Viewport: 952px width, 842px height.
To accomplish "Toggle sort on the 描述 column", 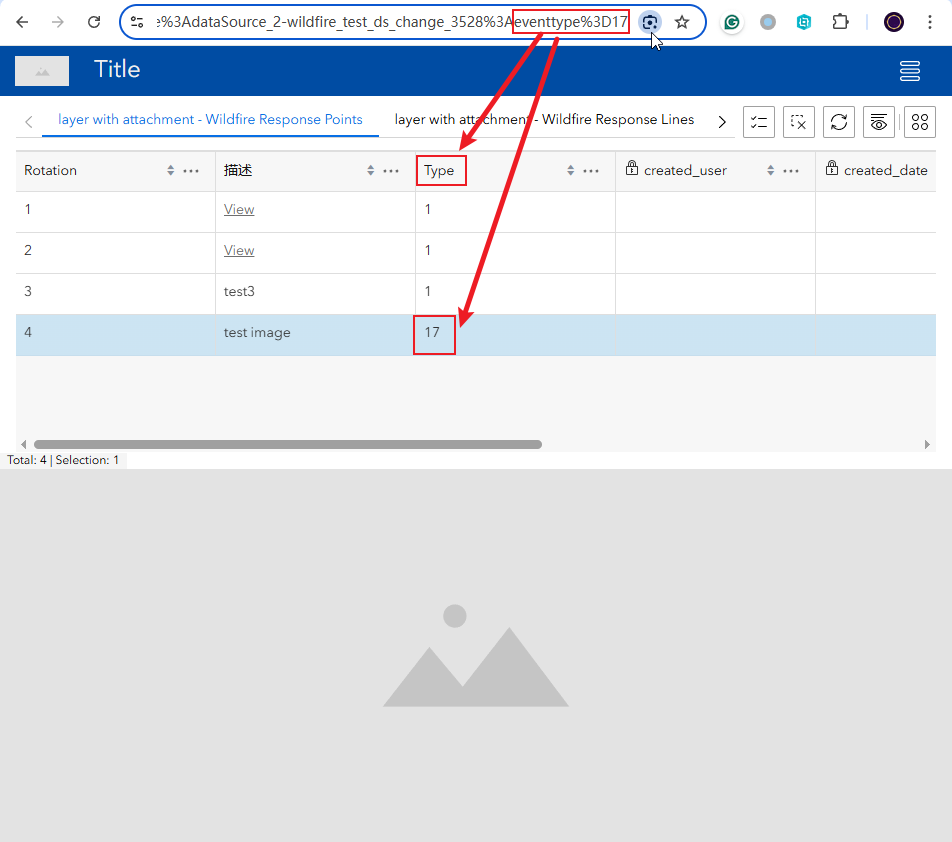I will click(369, 170).
